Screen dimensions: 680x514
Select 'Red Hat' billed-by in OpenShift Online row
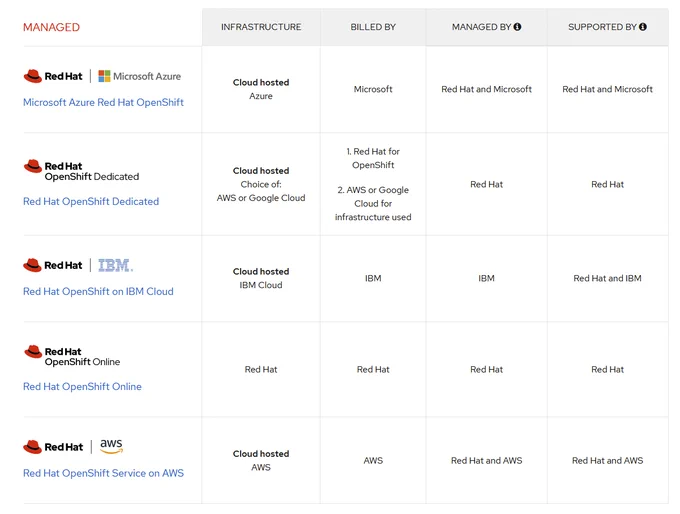coord(373,370)
